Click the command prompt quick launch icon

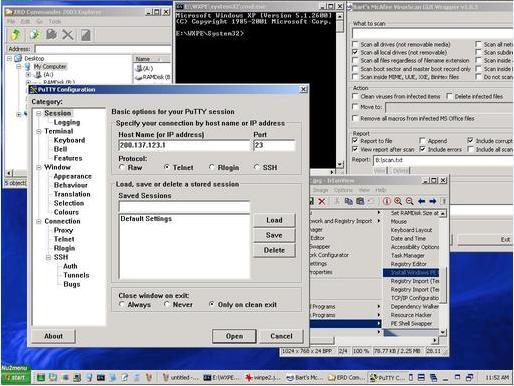(x=101, y=378)
